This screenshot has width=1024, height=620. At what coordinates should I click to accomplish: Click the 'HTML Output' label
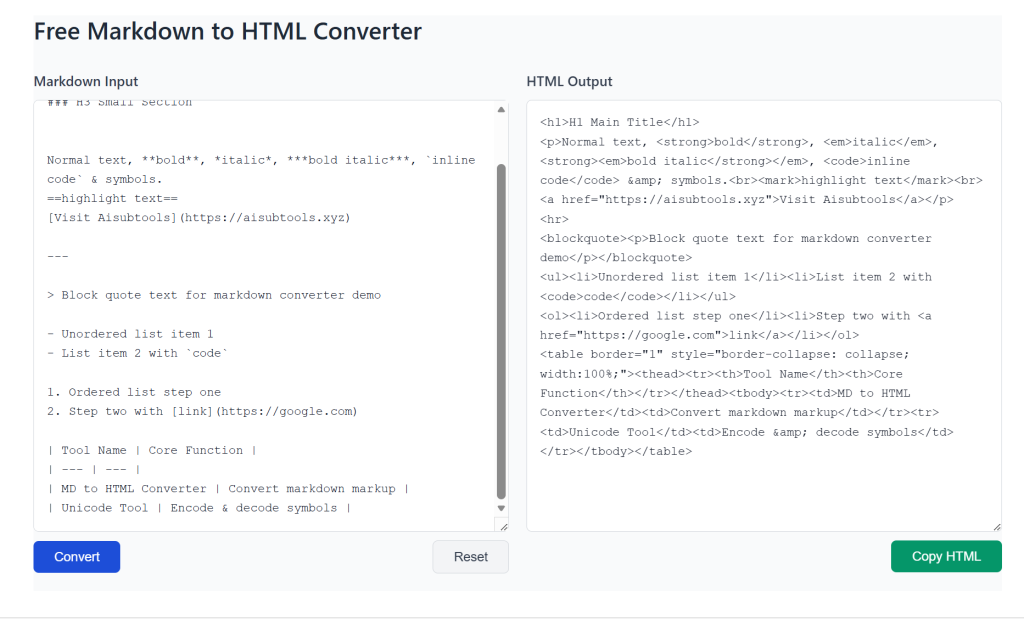click(569, 82)
